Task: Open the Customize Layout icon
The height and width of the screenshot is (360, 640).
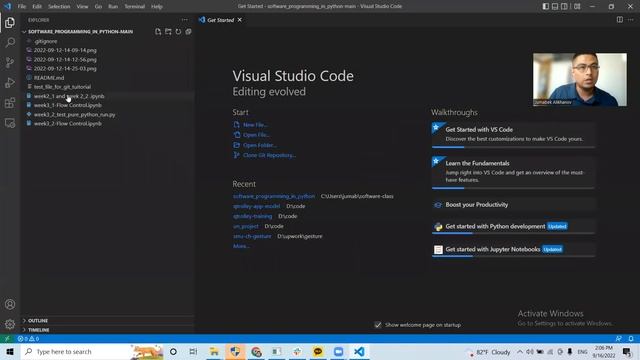Action: pos(577,6)
